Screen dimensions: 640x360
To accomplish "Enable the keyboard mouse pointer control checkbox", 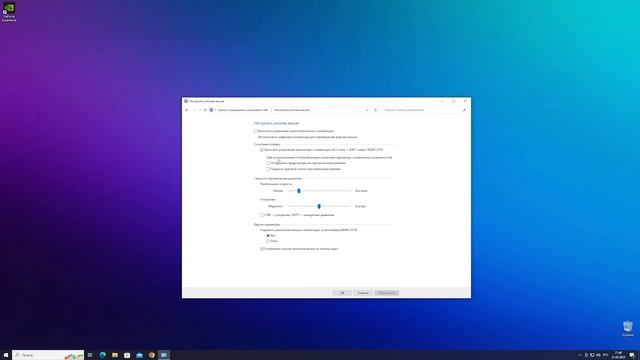I will click(x=256, y=131).
